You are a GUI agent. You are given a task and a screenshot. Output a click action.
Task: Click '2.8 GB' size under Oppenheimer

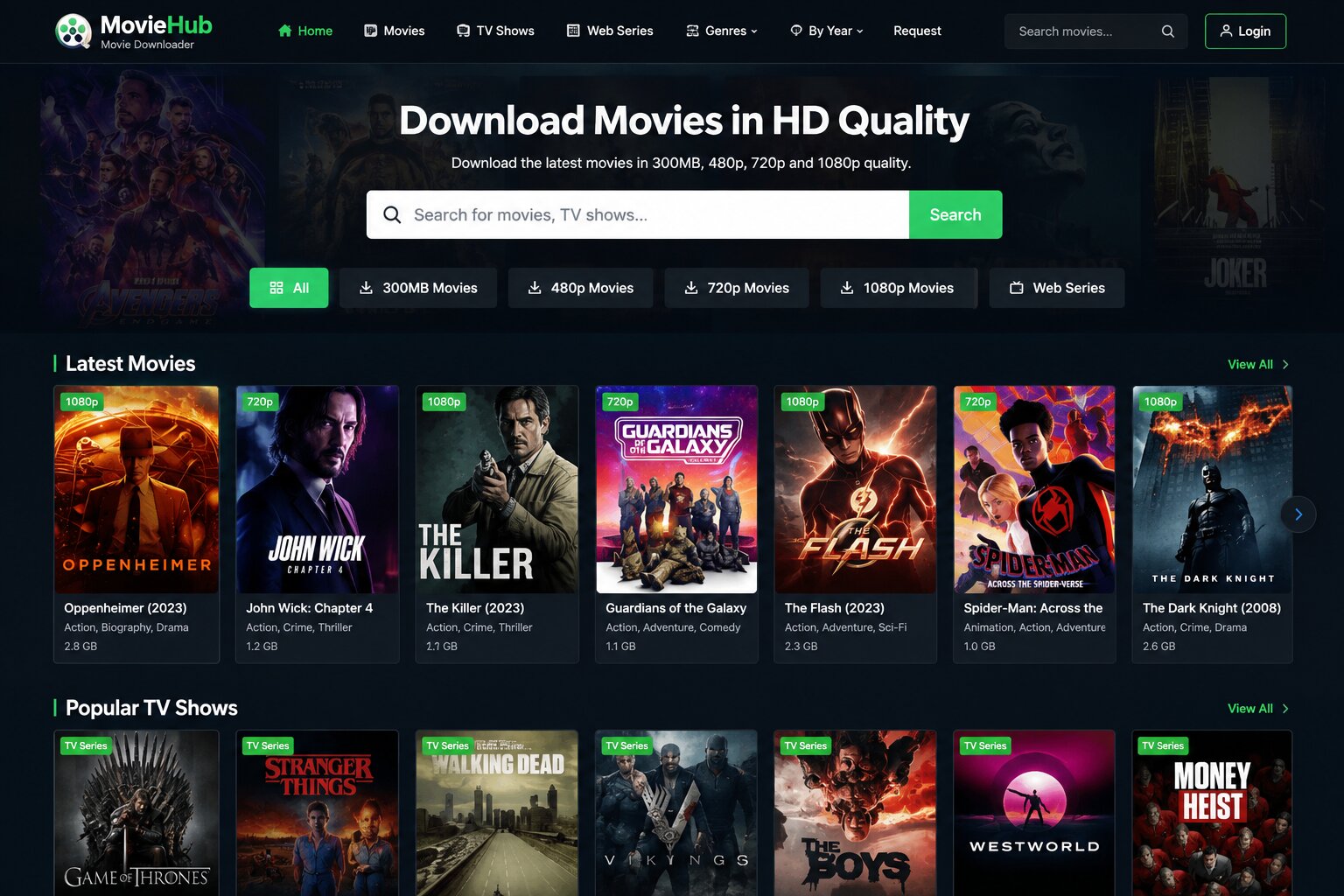(80, 647)
